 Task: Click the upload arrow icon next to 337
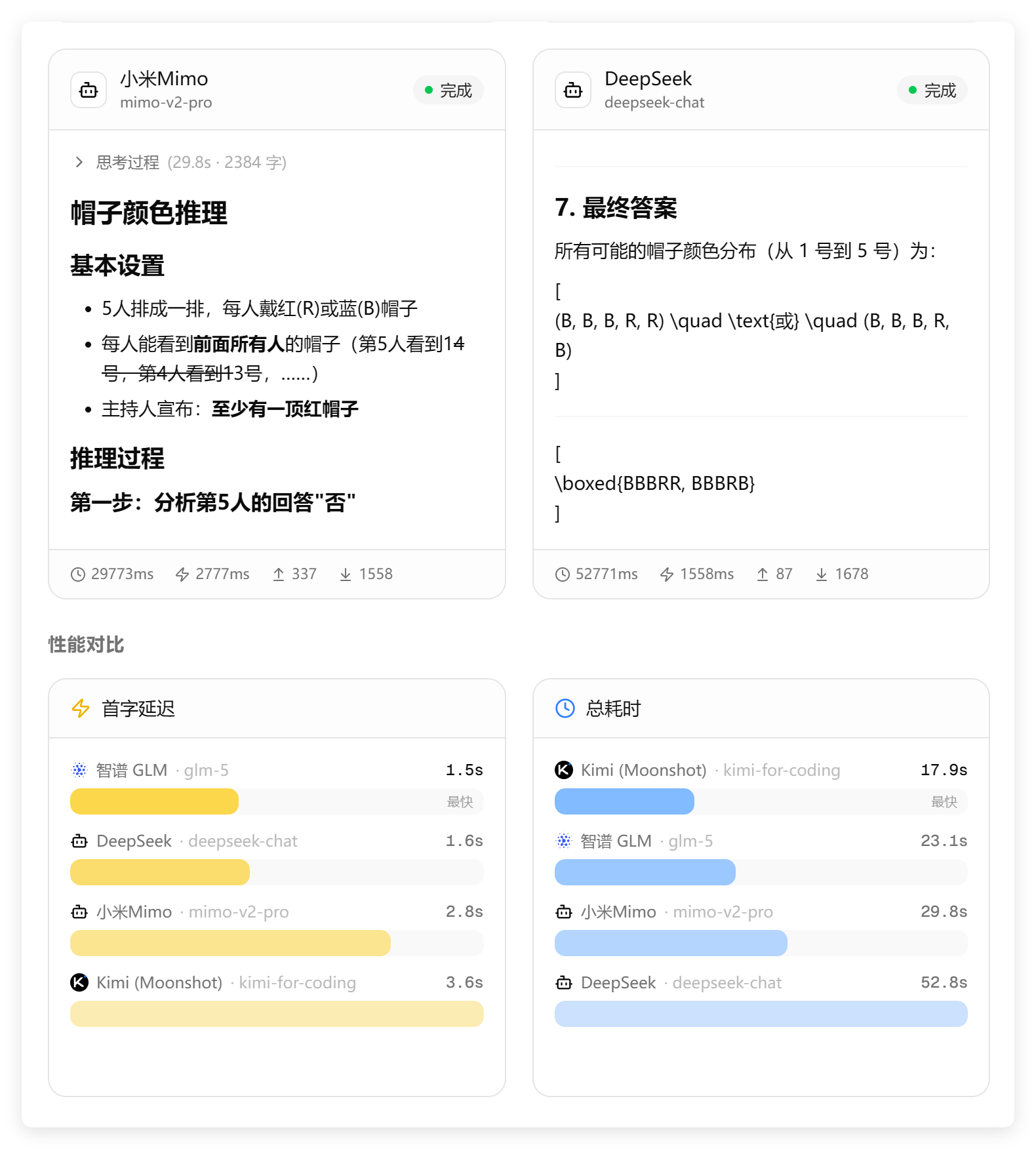(x=279, y=574)
